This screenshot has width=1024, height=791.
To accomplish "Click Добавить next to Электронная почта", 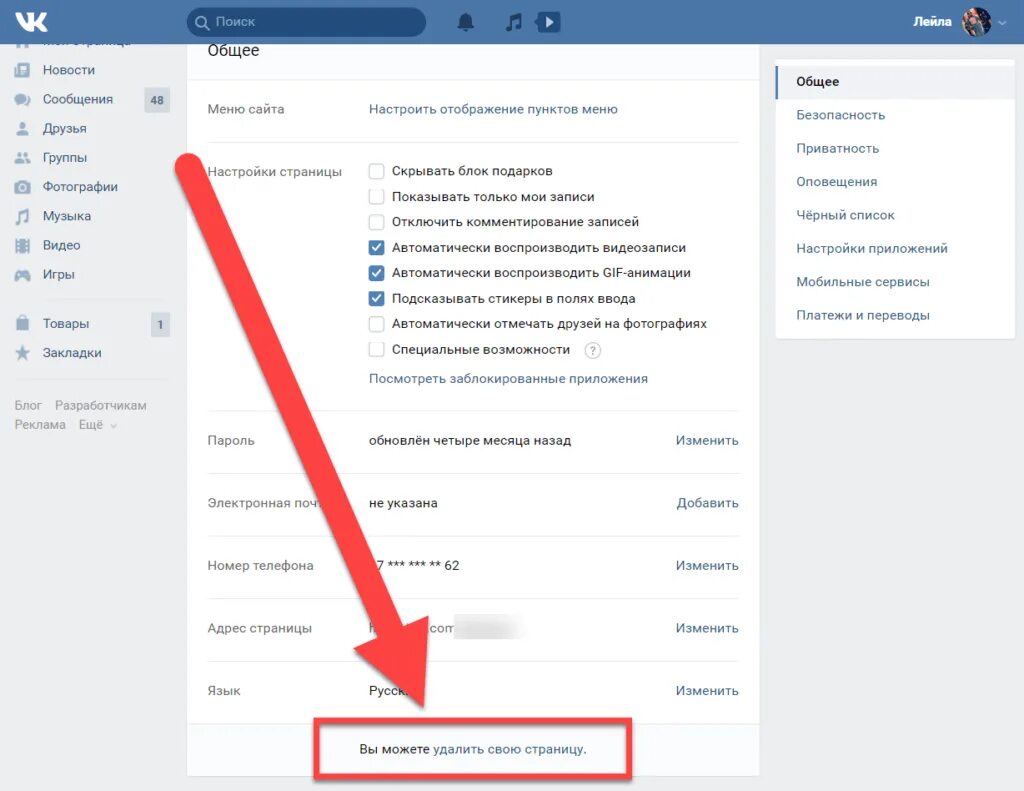I will (707, 503).
